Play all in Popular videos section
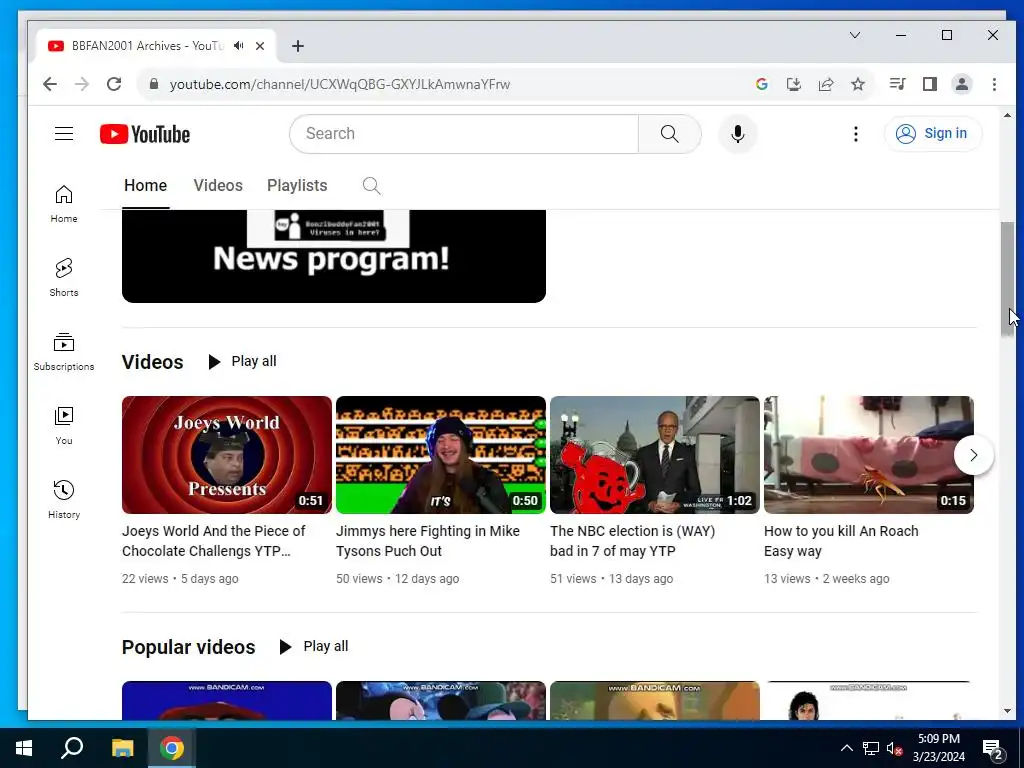The image size is (1024, 768). 314,647
